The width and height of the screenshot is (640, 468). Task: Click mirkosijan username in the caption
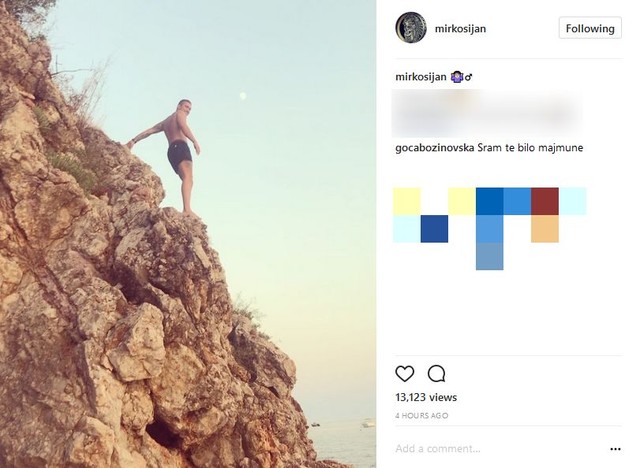coord(420,77)
